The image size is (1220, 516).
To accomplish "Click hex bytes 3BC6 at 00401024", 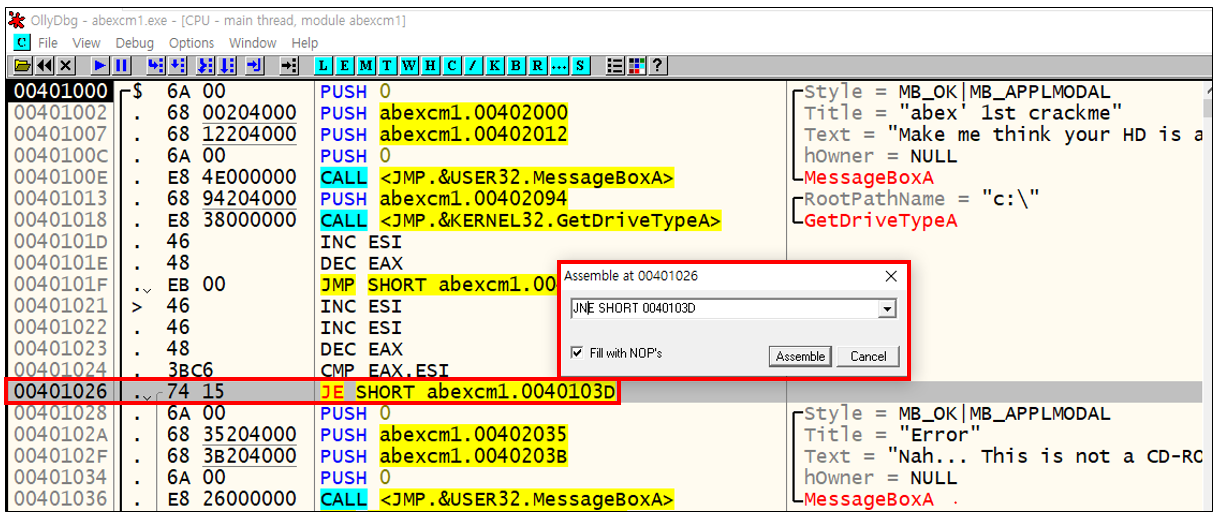I will pos(184,371).
